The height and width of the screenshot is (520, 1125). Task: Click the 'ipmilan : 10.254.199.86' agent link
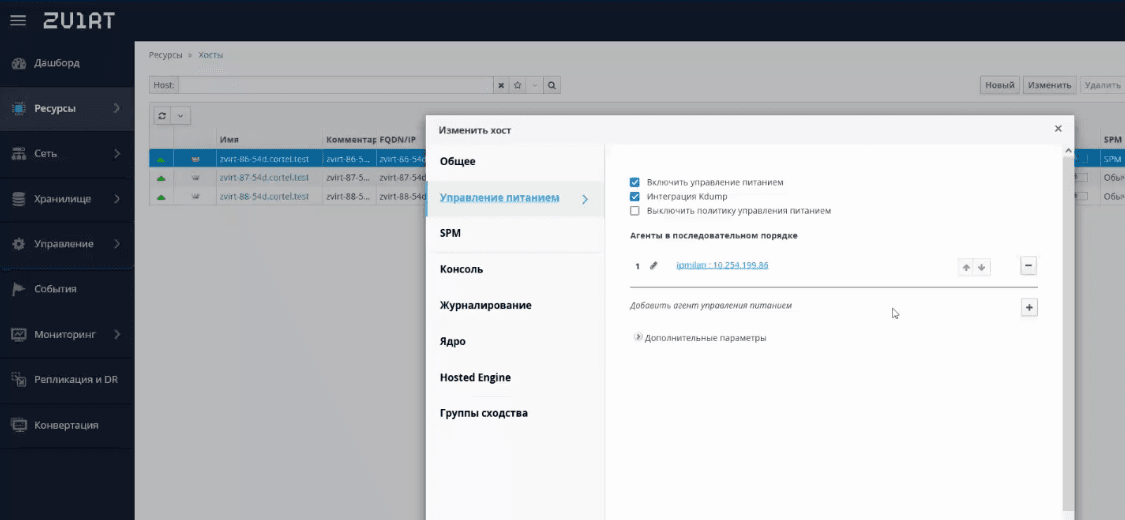point(722,265)
